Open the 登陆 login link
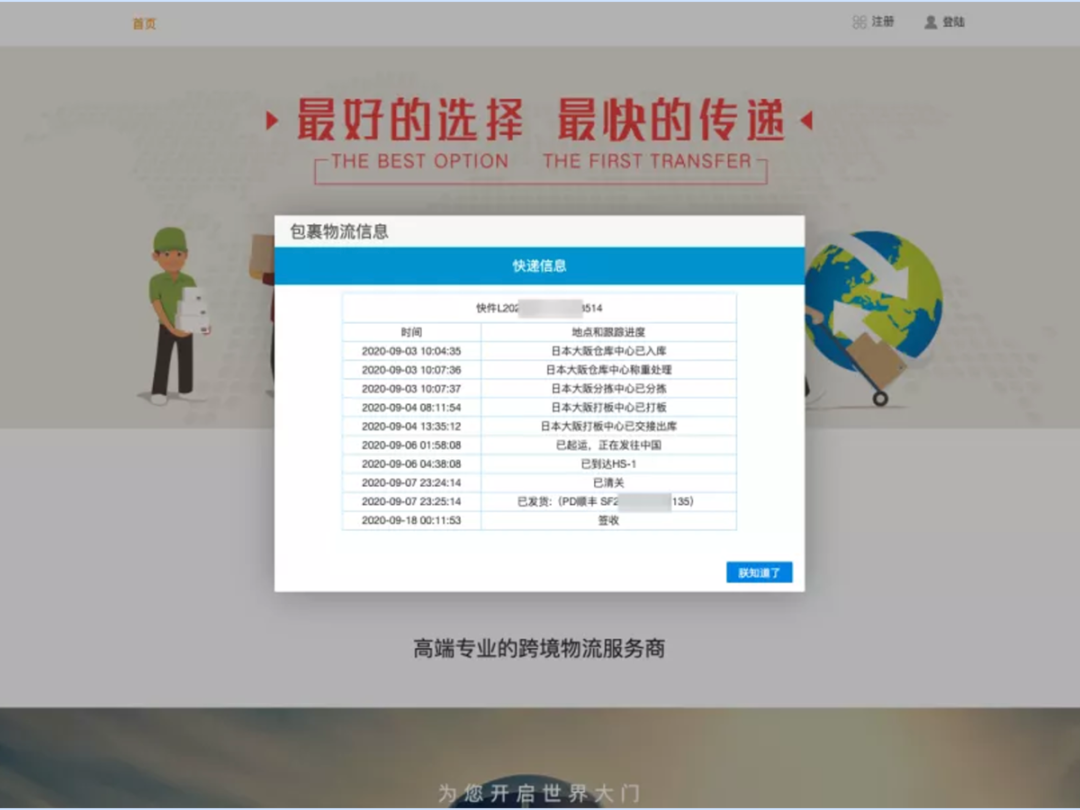This screenshot has height=810, width=1080. [x=953, y=22]
